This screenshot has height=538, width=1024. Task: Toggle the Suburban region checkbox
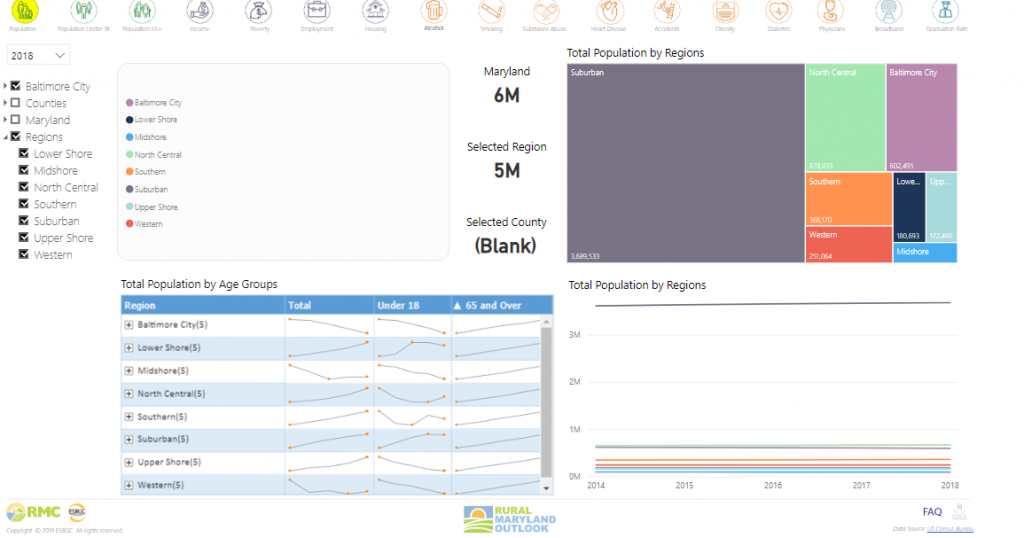pos(25,221)
